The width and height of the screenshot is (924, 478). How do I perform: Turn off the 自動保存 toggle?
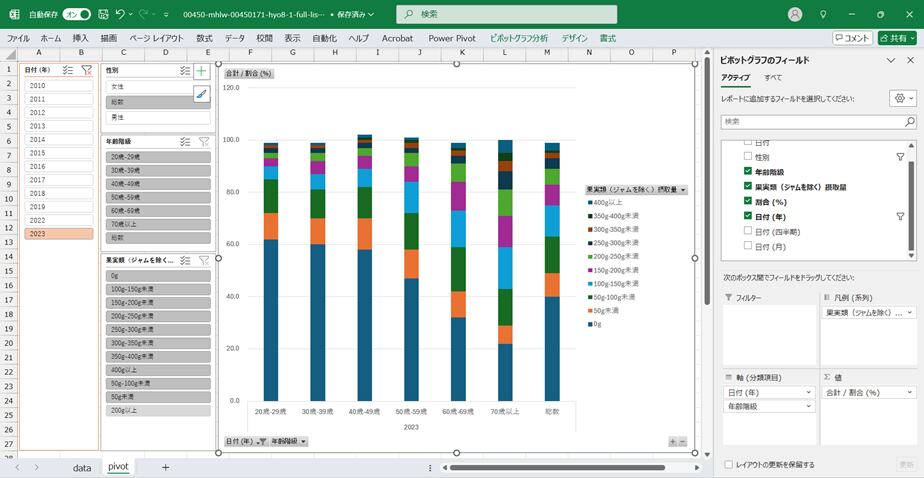[77, 15]
